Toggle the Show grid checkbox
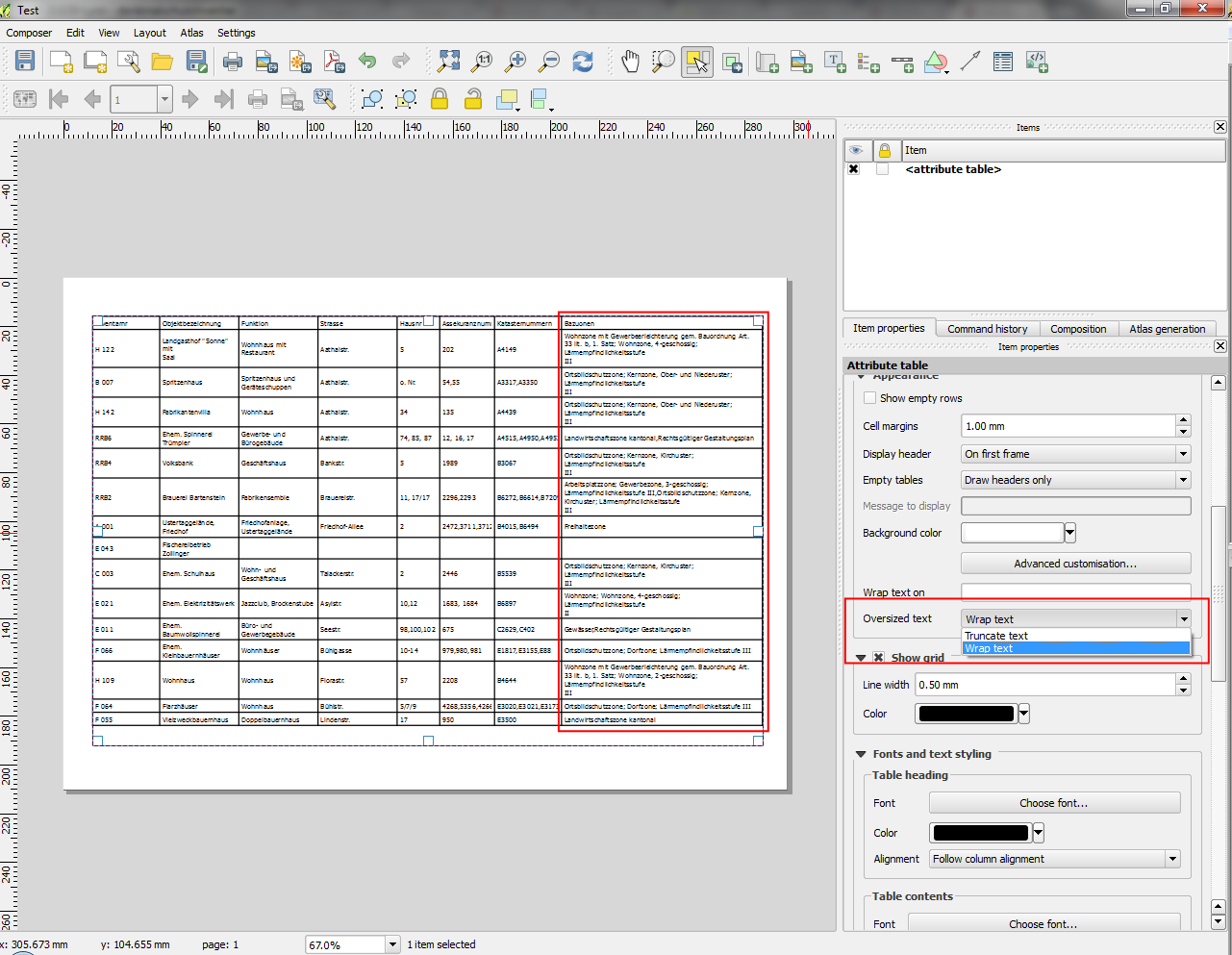 tap(879, 658)
